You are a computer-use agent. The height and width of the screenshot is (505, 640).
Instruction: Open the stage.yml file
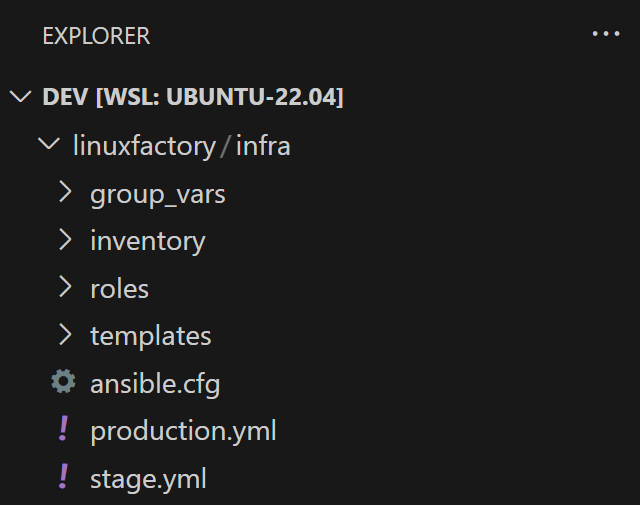[148, 479]
